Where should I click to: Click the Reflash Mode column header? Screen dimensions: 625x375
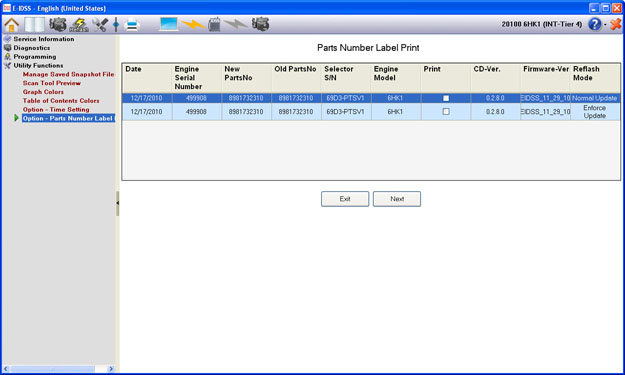tap(596, 78)
